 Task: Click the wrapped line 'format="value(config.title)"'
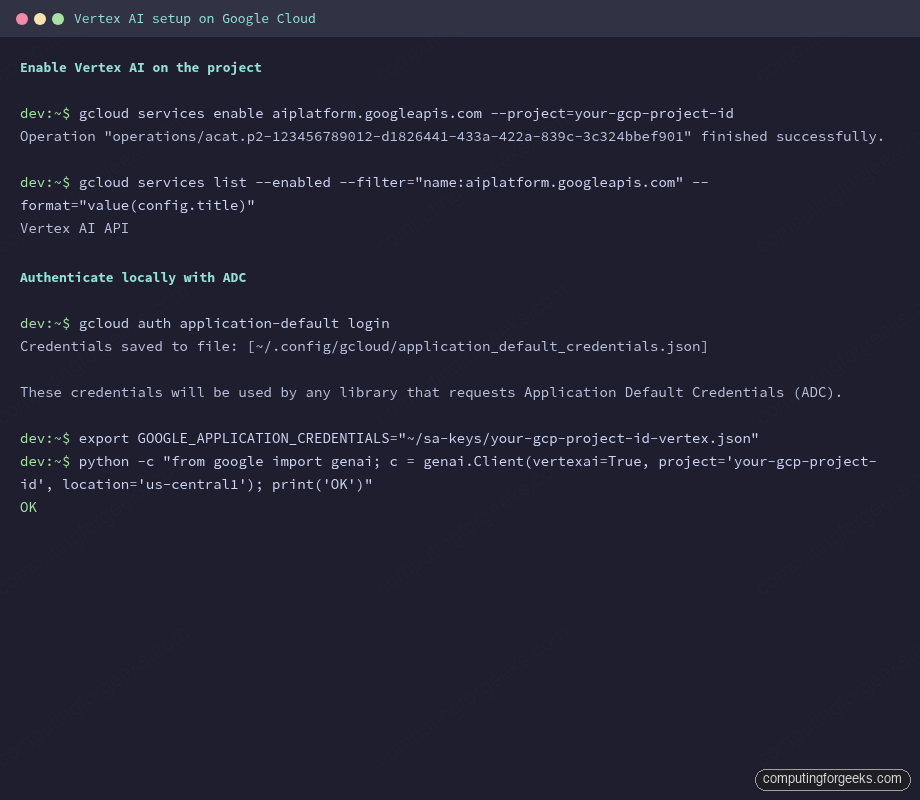(137, 205)
